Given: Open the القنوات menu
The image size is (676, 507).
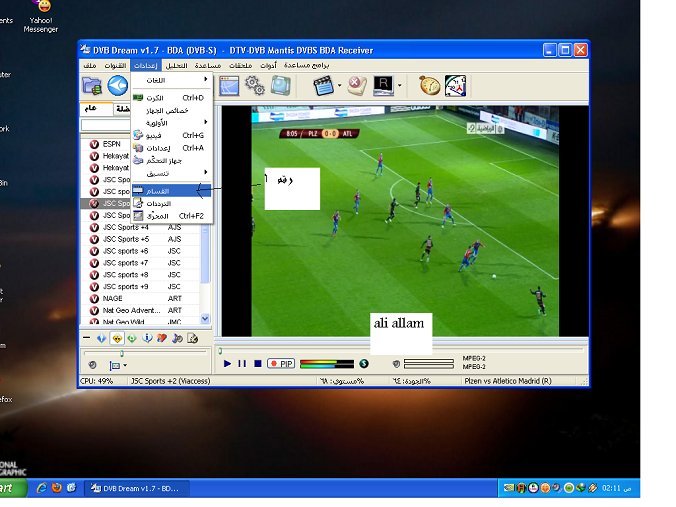Looking at the screenshot, I should coord(115,65).
